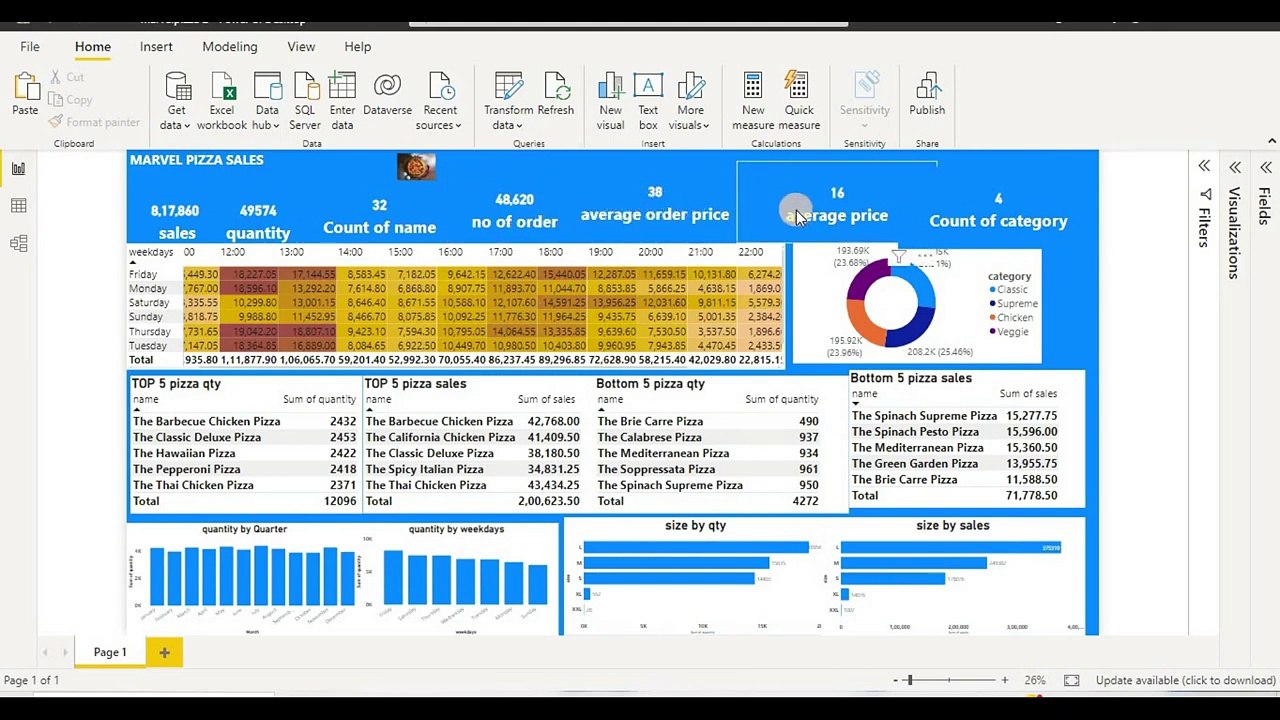Image resolution: width=1280 pixels, height=720 pixels.
Task: Expand the Transform data dropdown arrow
Action: coord(520,126)
